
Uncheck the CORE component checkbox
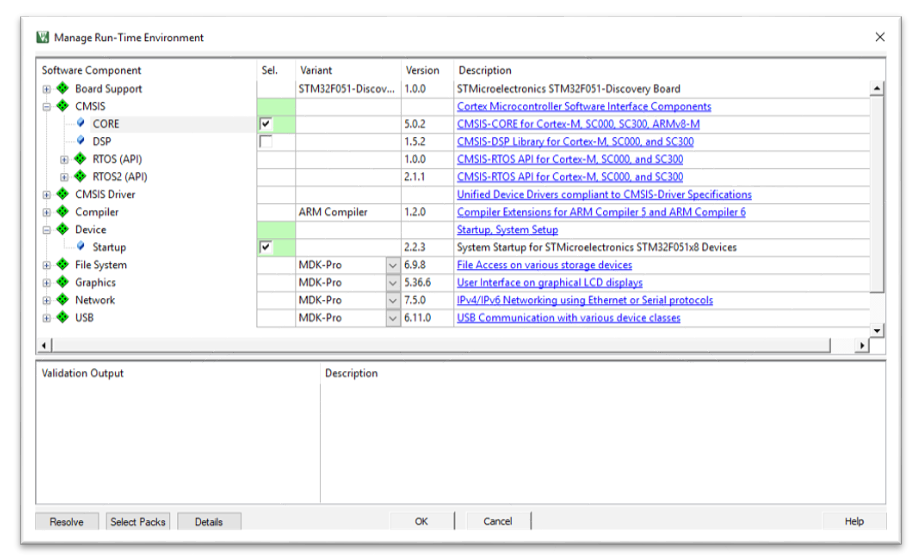pos(266,124)
